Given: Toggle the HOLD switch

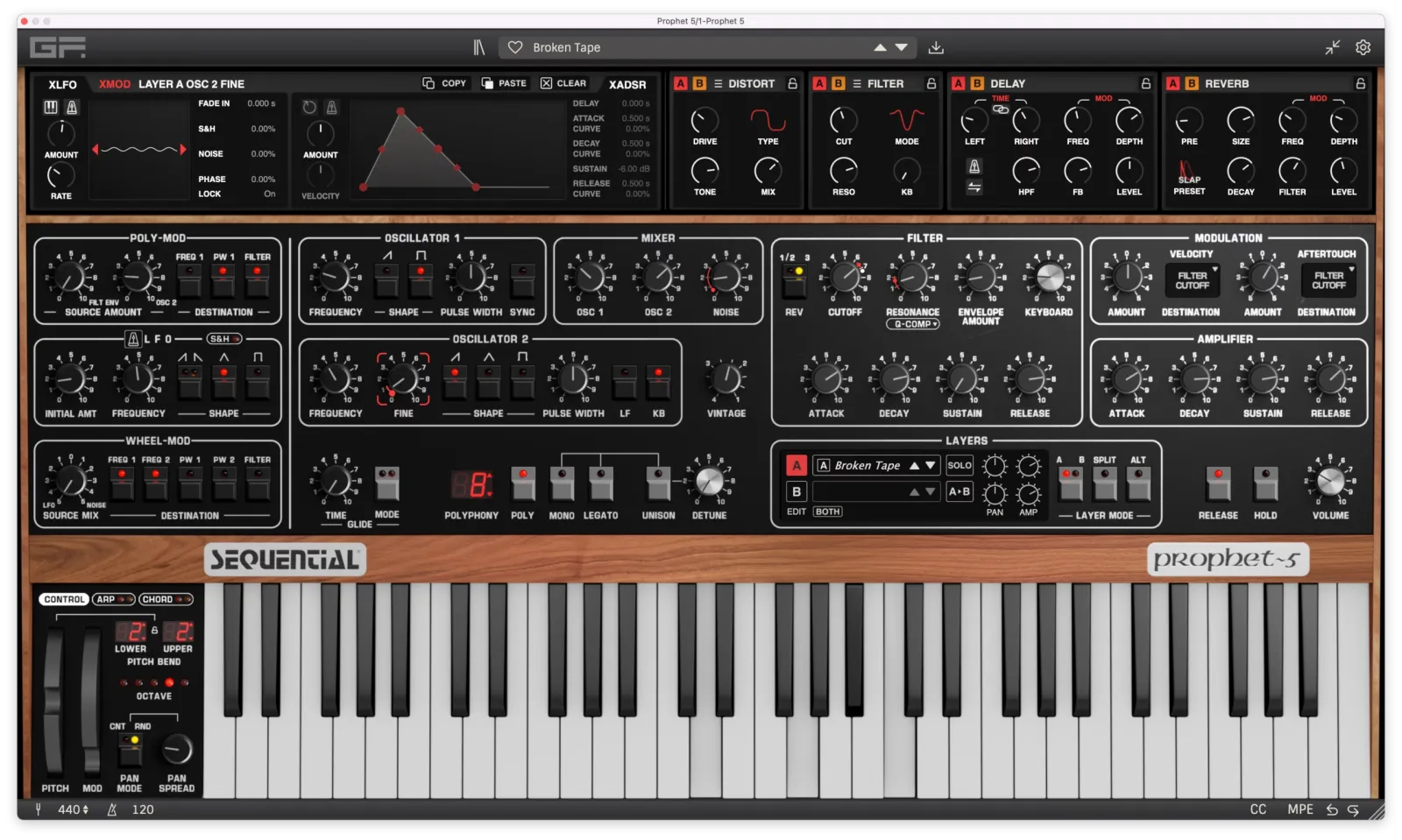Looking at the screenshot, I should point(1265,483).
